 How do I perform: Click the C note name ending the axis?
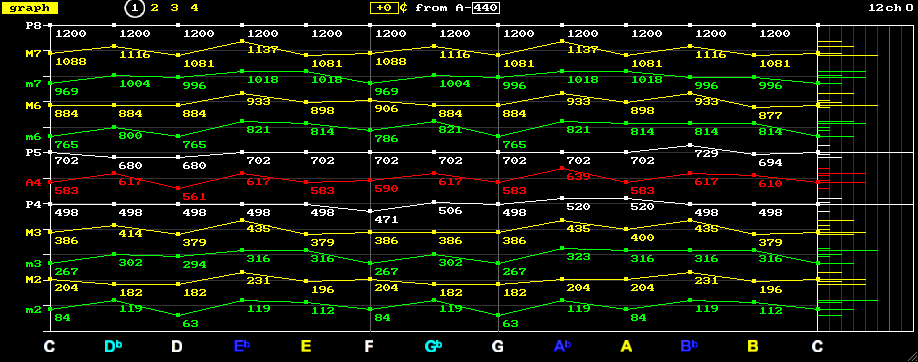click(x=817, y=346)
